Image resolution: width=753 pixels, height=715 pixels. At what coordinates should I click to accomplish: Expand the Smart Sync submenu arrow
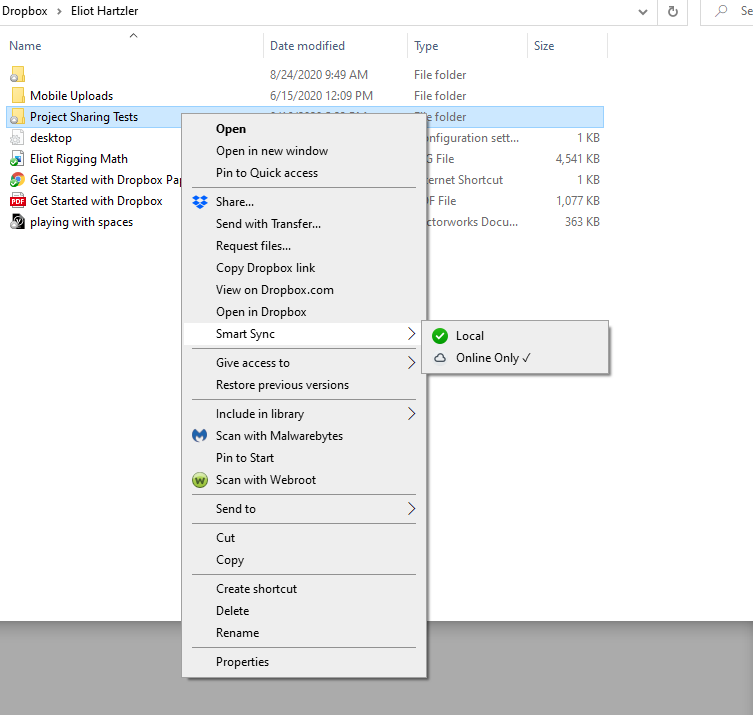click(x=410, y=334)
